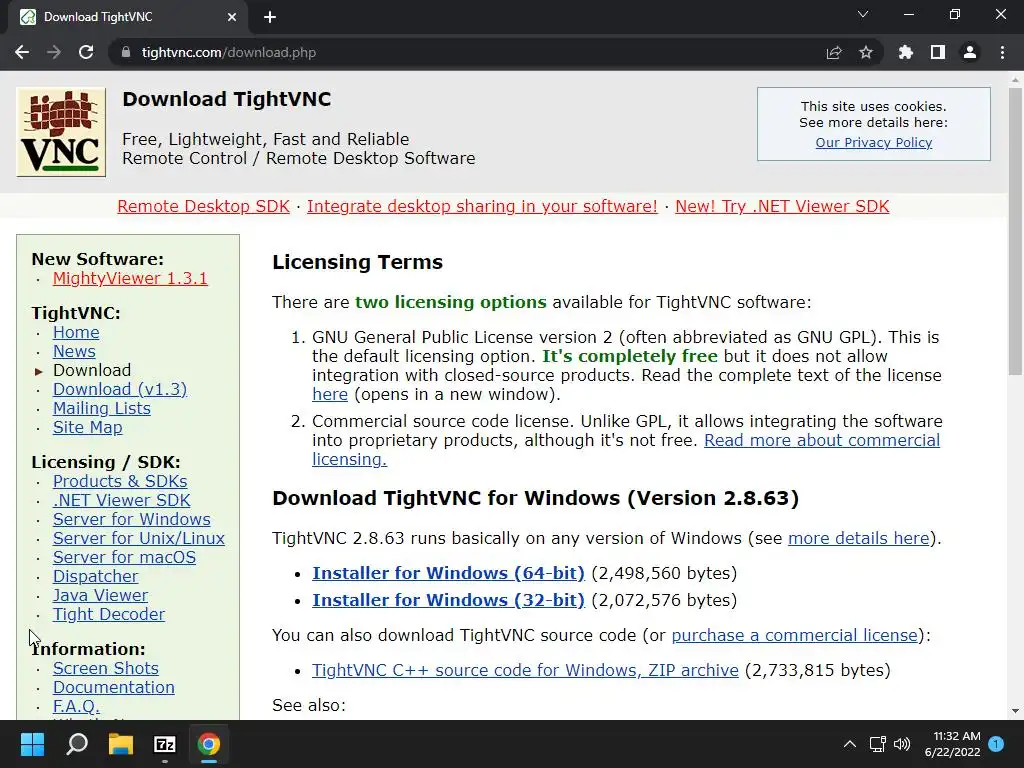Open the Chrome profile icon
The width and height of the screenshot is (1024, 768).
[970, 52]
